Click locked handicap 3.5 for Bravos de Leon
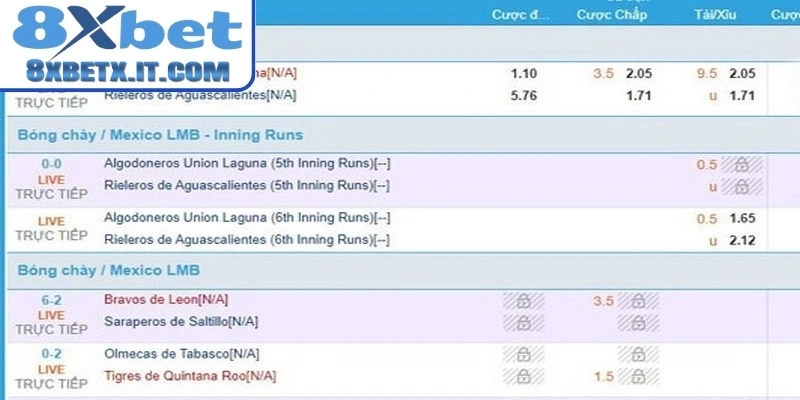This screenshot has height=400, width=800. tap(638, 301)
